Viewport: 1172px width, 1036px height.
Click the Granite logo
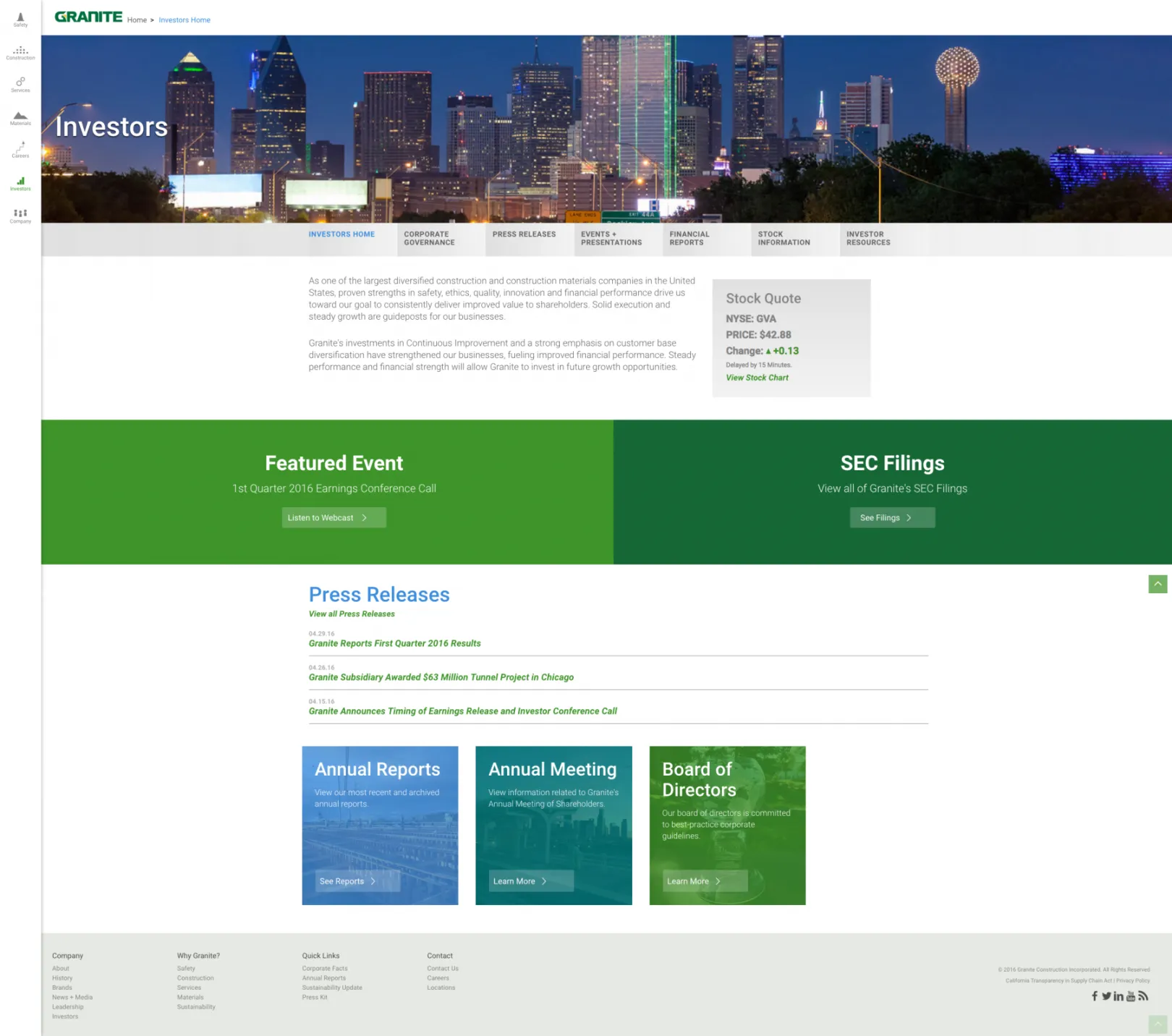88,17
